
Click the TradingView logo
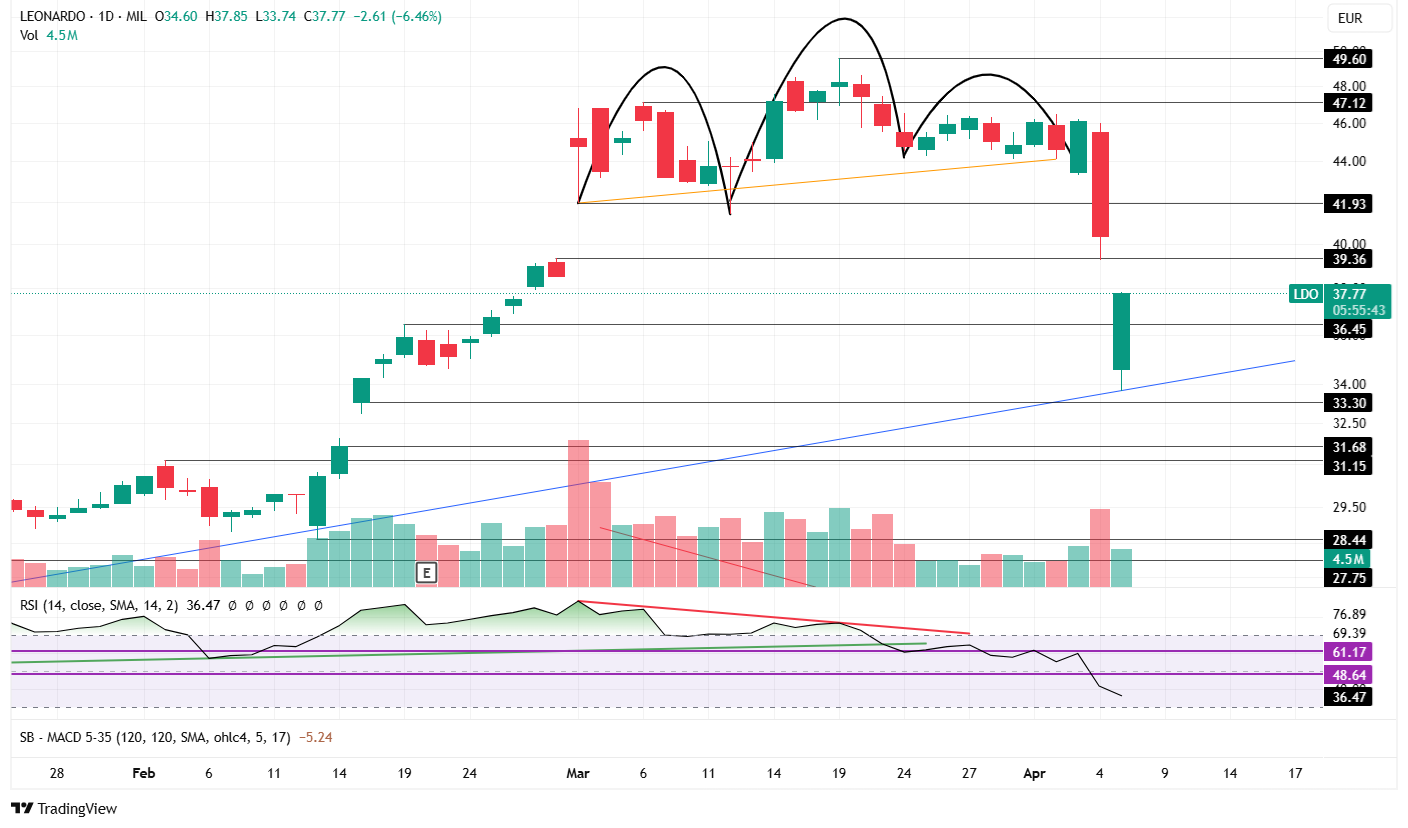(64, 808)
